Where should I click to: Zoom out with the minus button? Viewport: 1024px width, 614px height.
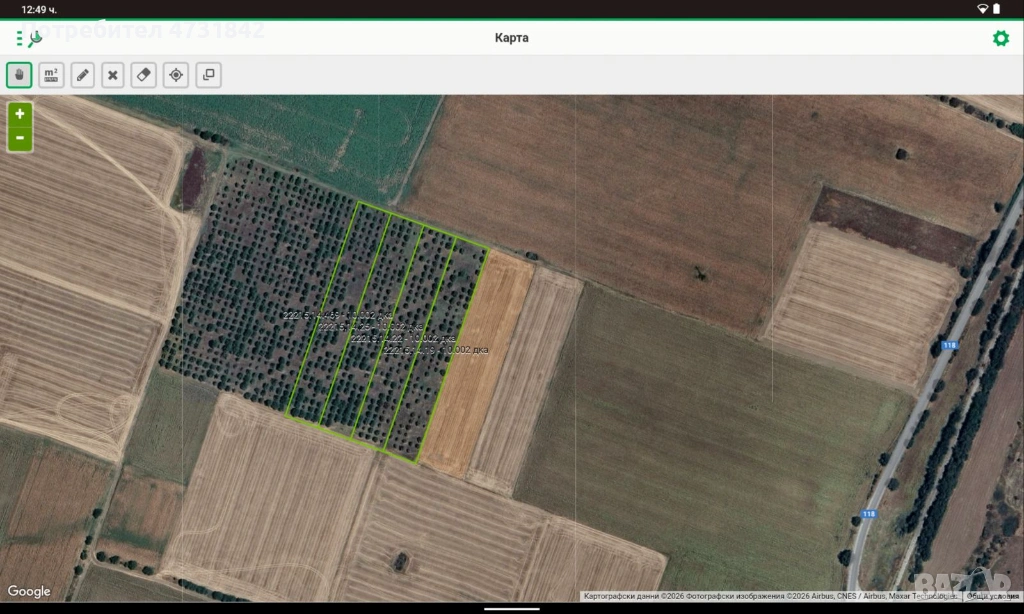[x=20, y=138]
